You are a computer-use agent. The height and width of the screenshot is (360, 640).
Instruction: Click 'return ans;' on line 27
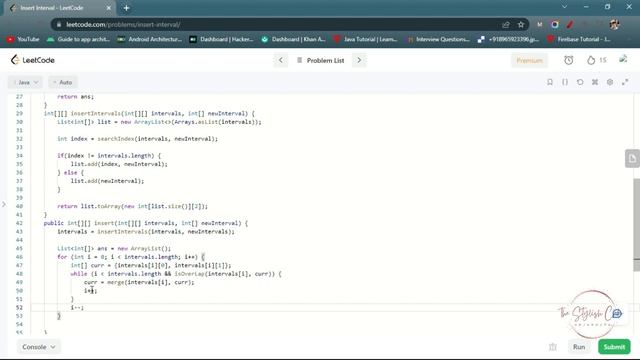[x=76, y=97]
